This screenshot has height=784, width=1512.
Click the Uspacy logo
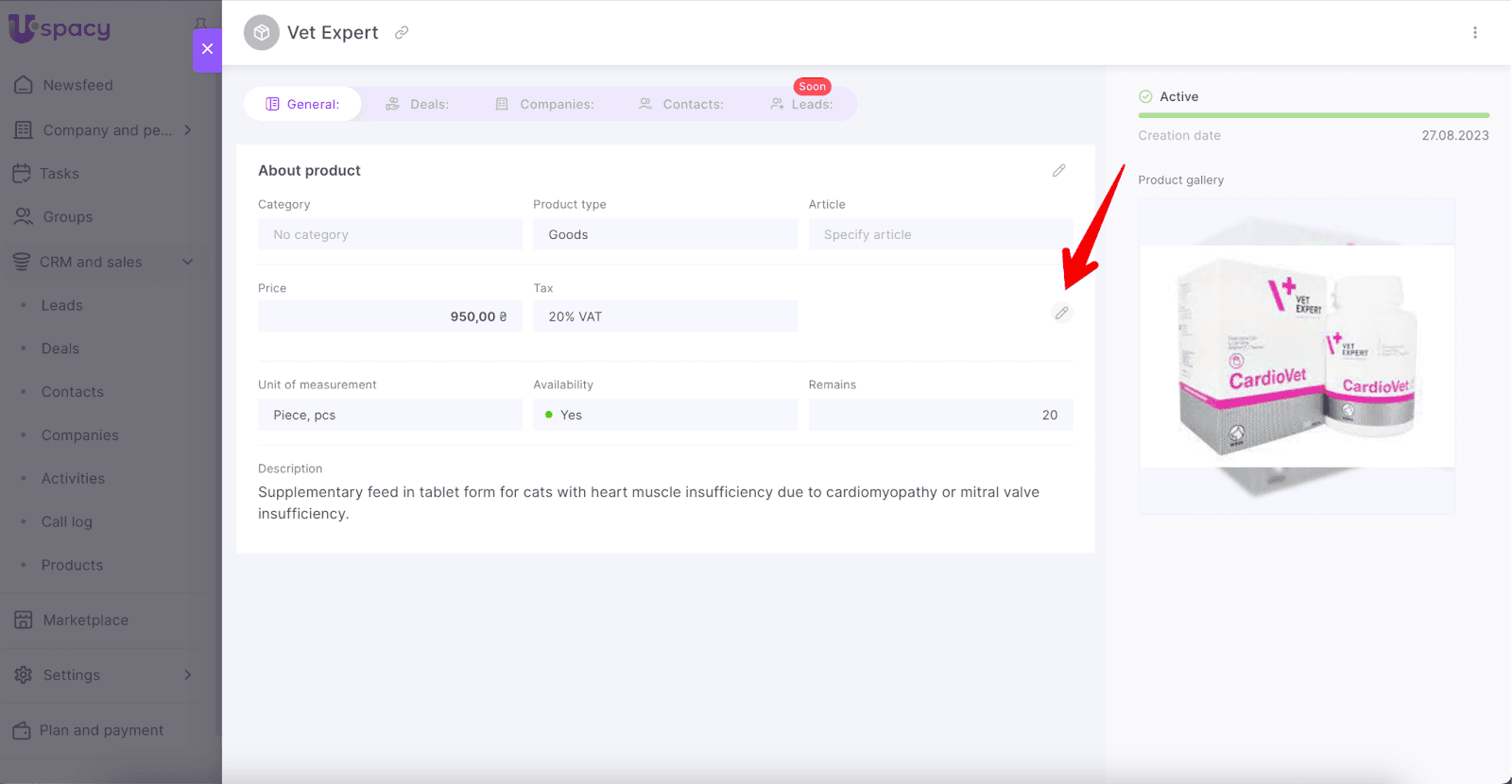(x=60, y=28)
